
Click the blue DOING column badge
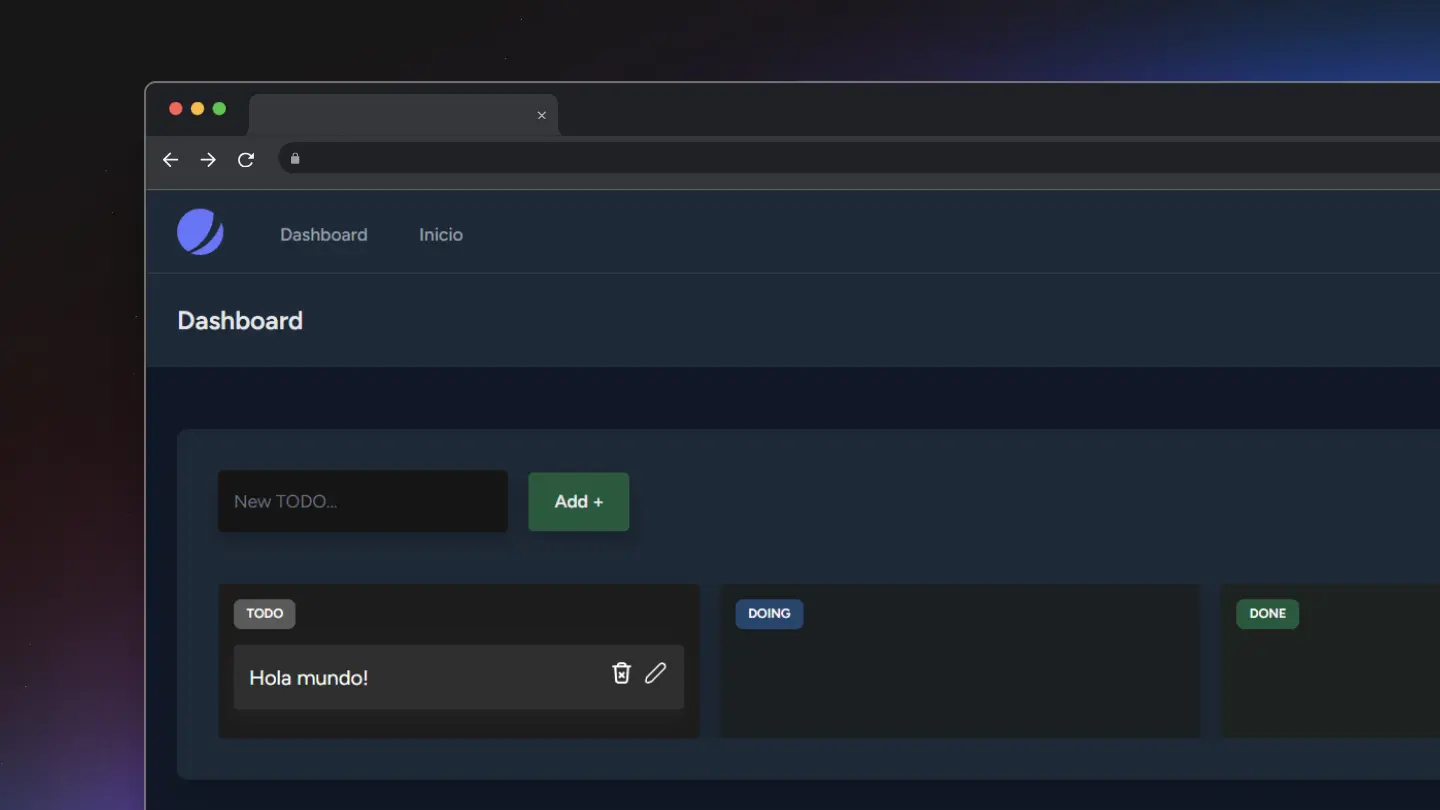tap(769, 614)
